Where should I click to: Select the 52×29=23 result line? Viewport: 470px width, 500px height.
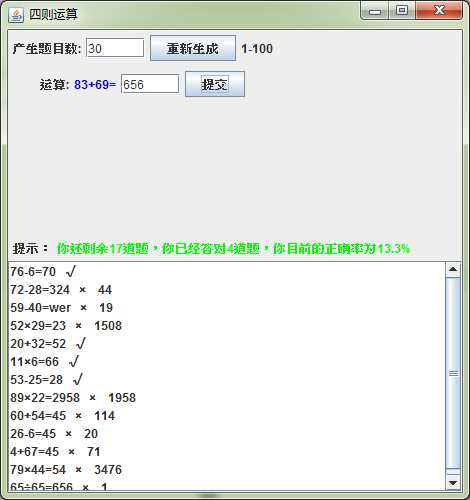(66, 326)
